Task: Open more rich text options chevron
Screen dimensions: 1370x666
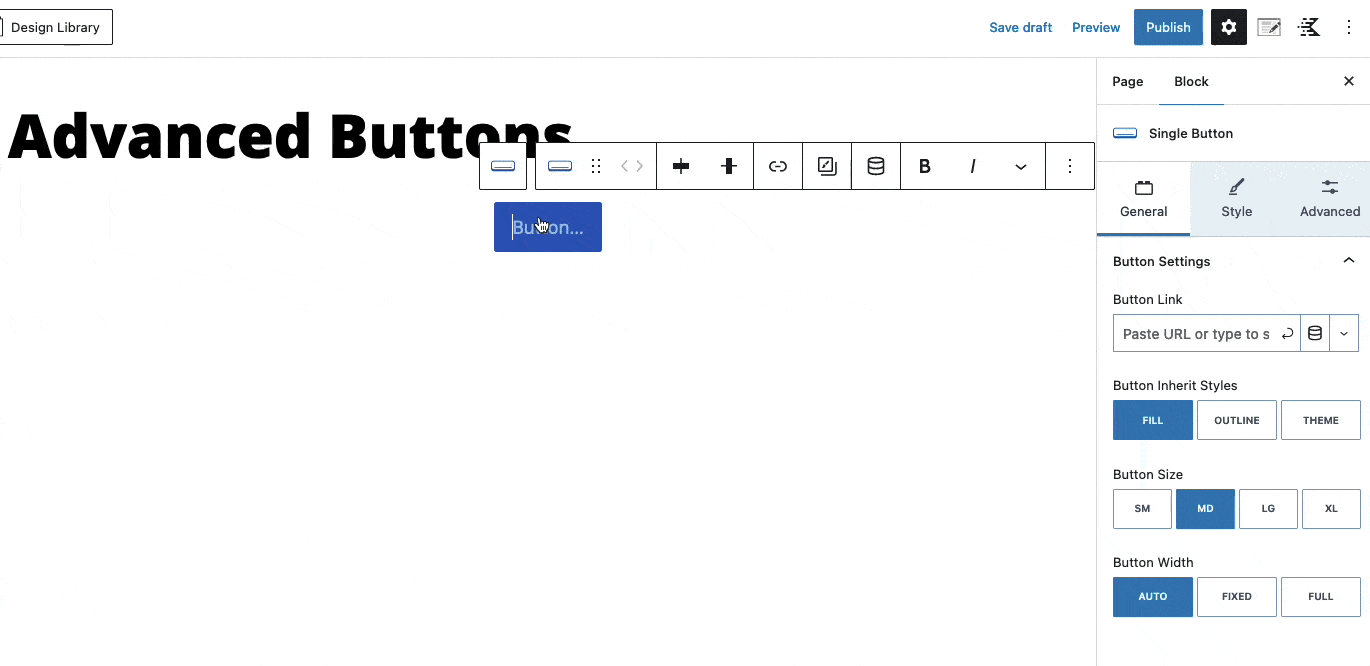Action: point(1021,167)
